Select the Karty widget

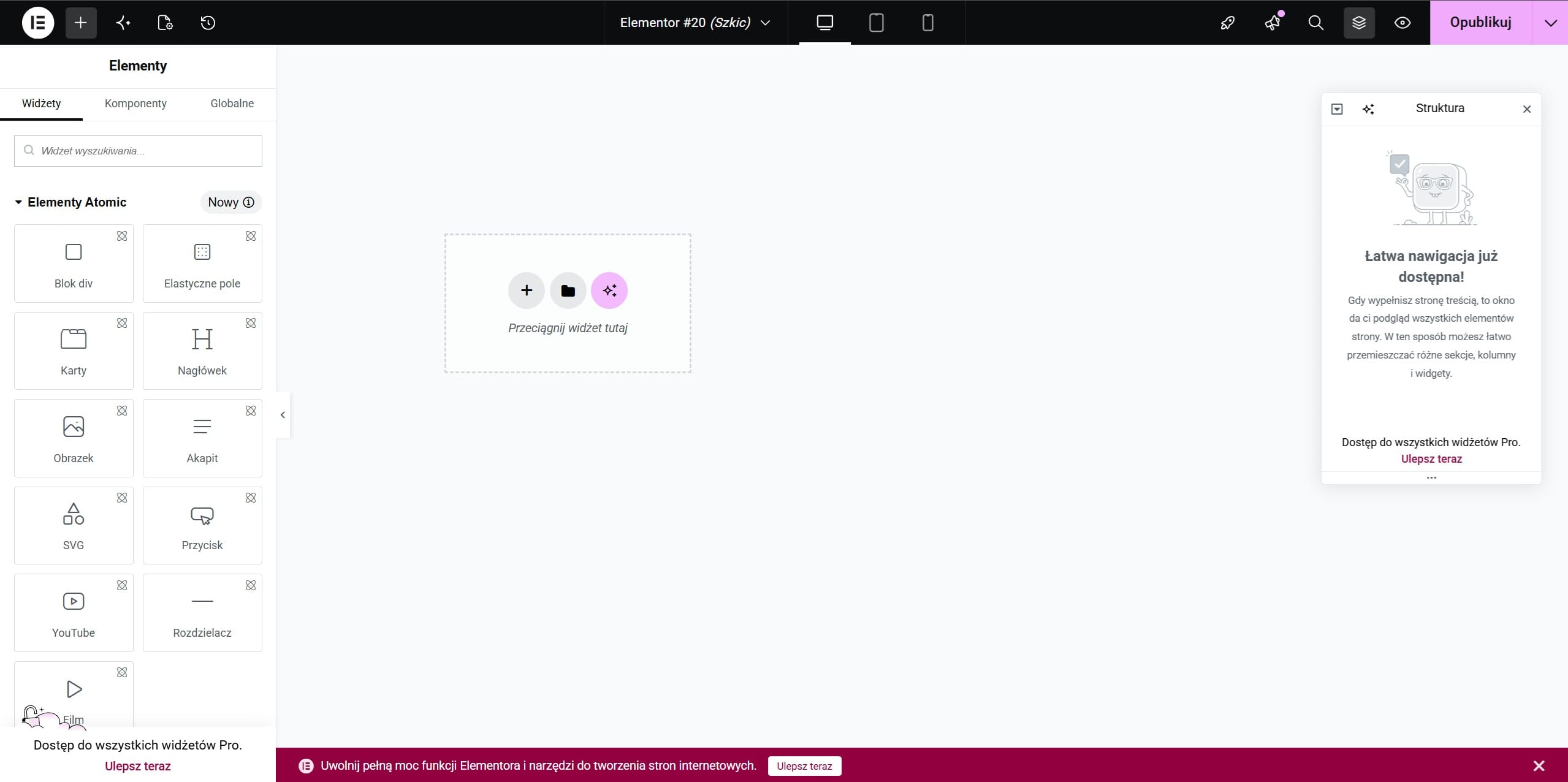point(74,351)
